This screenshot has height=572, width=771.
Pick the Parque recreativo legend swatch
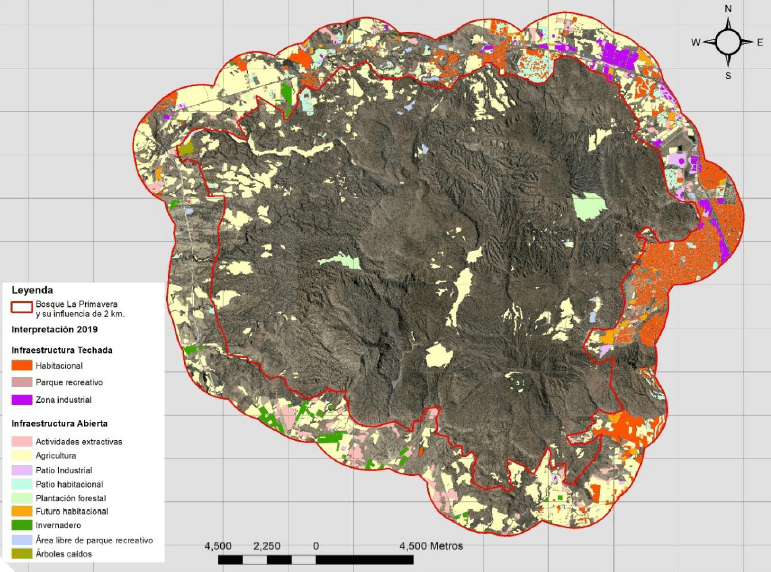tap(20, 383)
